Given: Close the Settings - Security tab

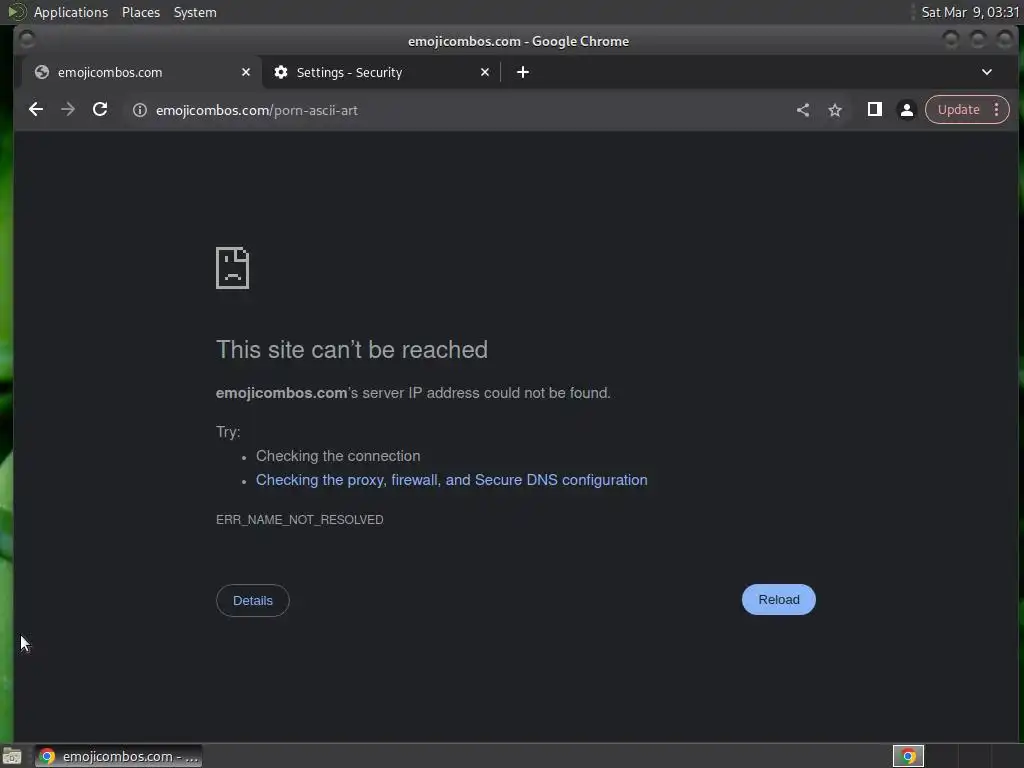Looking at the screenshot, I should 485,72.
